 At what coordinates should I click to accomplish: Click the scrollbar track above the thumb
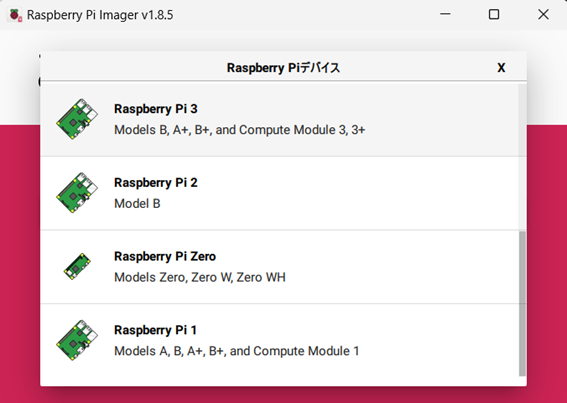click(x=523, y=157)
